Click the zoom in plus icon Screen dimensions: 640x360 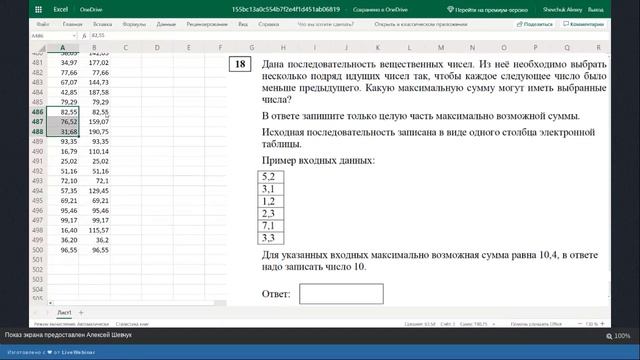tap(602, 324)
